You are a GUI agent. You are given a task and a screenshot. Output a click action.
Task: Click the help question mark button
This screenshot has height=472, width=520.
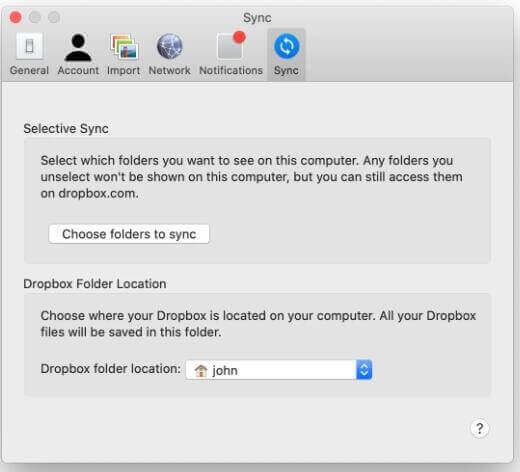[479, 428]
